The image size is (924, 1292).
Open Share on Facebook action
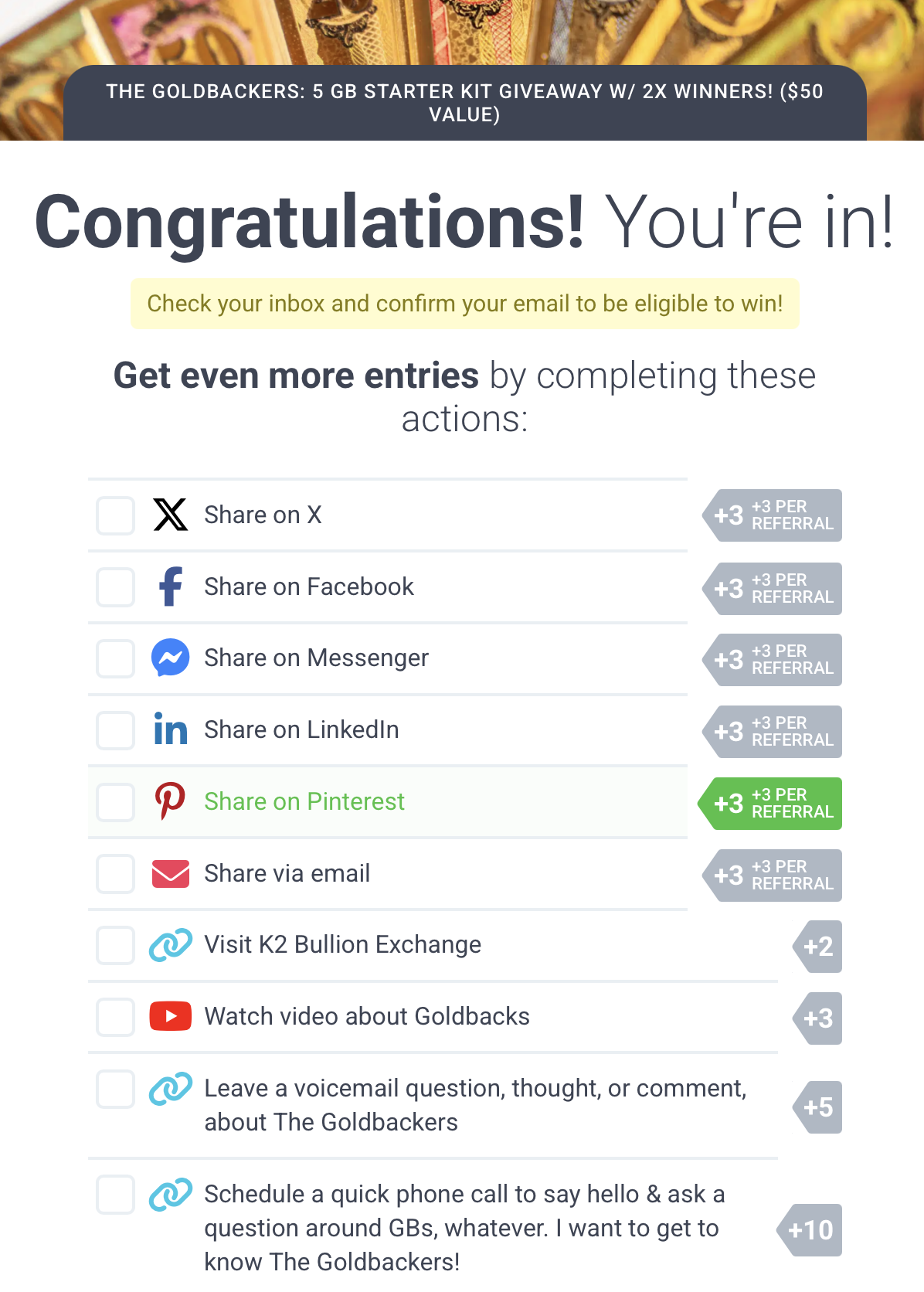point(309,586)
